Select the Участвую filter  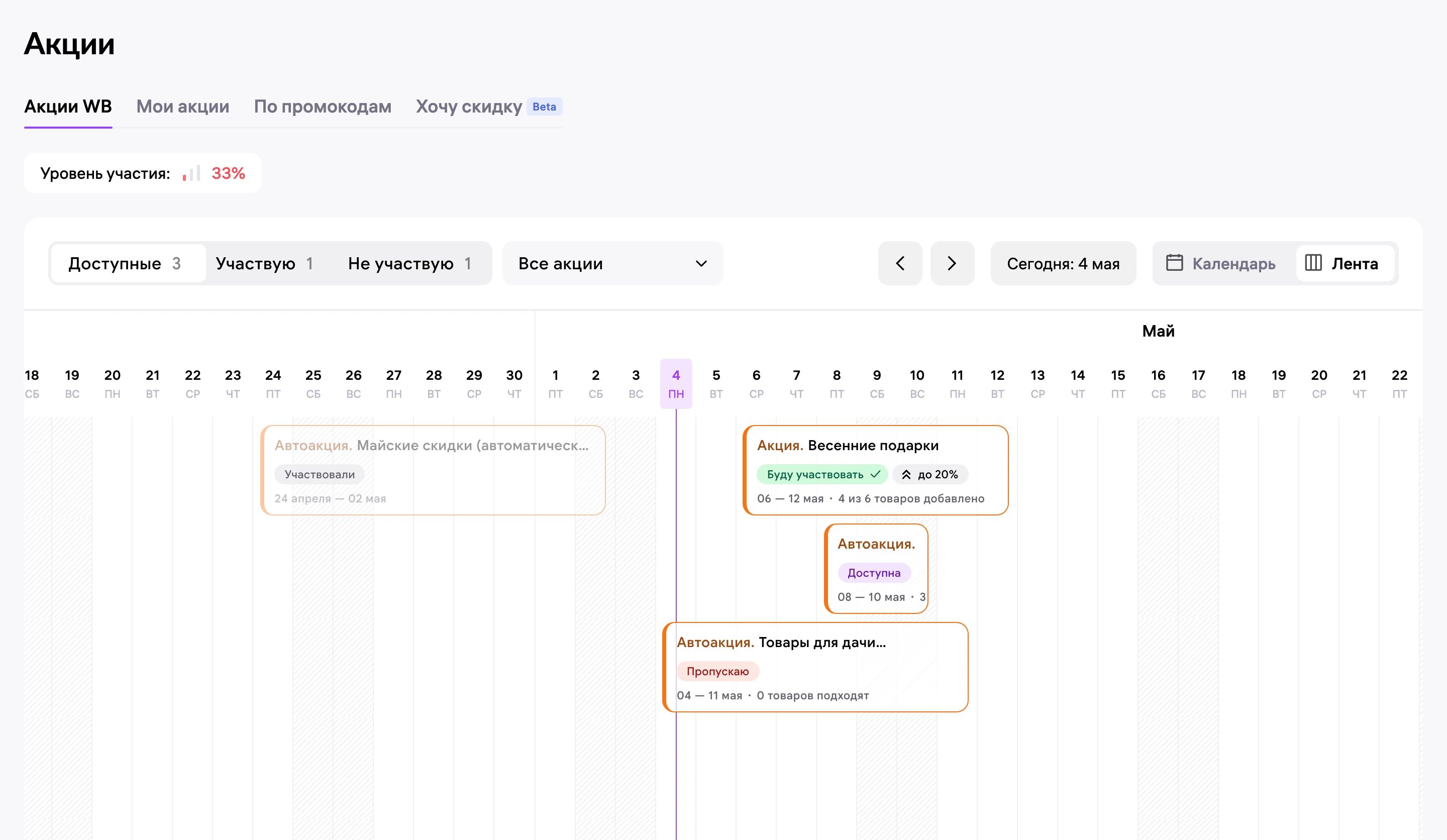coord(265,264)
